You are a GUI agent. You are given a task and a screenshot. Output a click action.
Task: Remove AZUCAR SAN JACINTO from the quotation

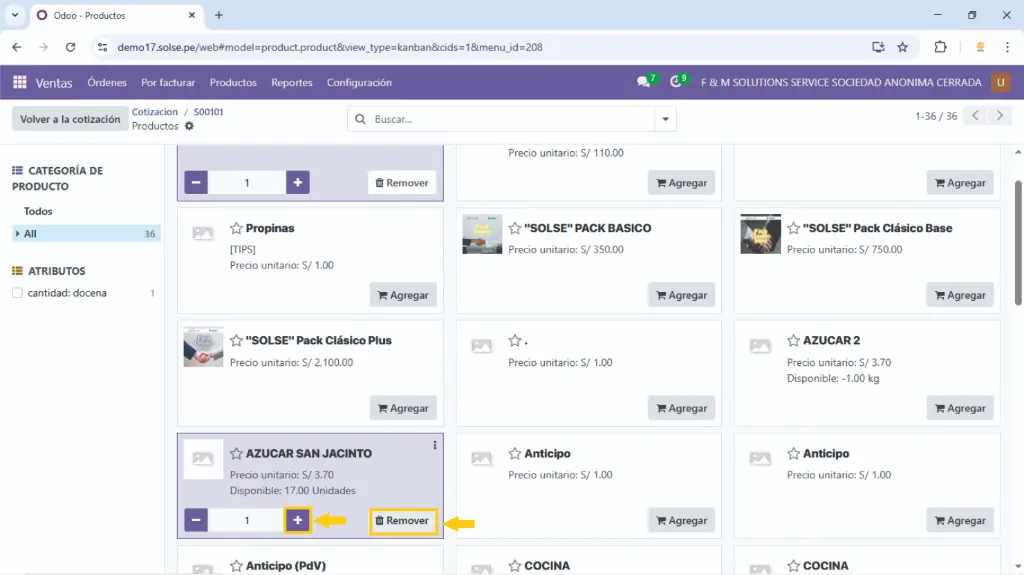[x=403, y=521]
